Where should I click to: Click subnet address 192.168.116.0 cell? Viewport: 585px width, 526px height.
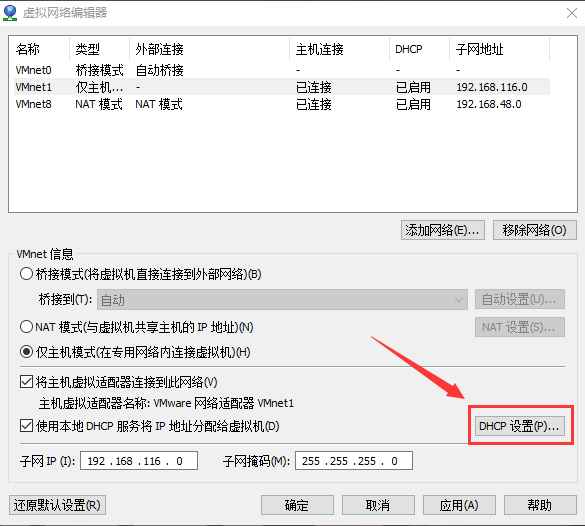[x=492, y=87]
